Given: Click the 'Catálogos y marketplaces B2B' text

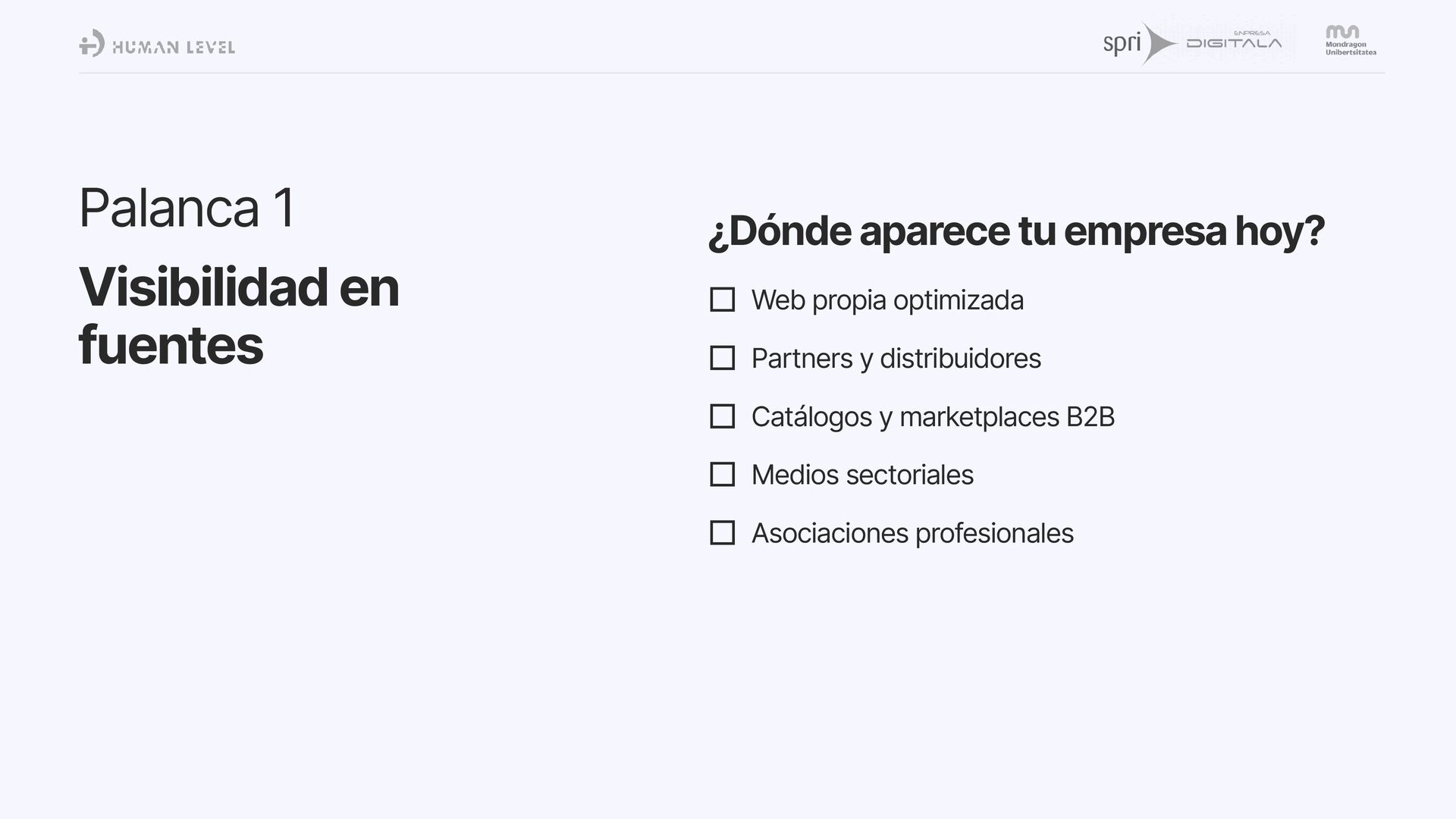Looking at the screenshot, I should coord(933,417).
